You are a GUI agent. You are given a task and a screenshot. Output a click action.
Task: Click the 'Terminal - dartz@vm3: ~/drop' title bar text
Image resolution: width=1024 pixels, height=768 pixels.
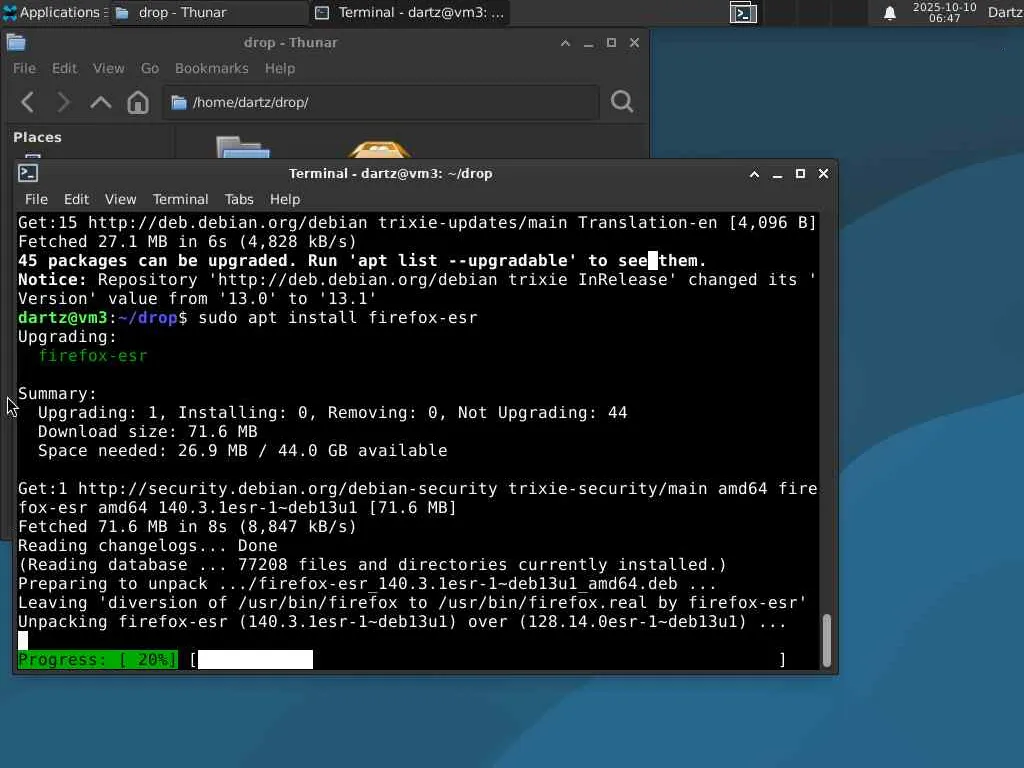[x=391, y=174]
